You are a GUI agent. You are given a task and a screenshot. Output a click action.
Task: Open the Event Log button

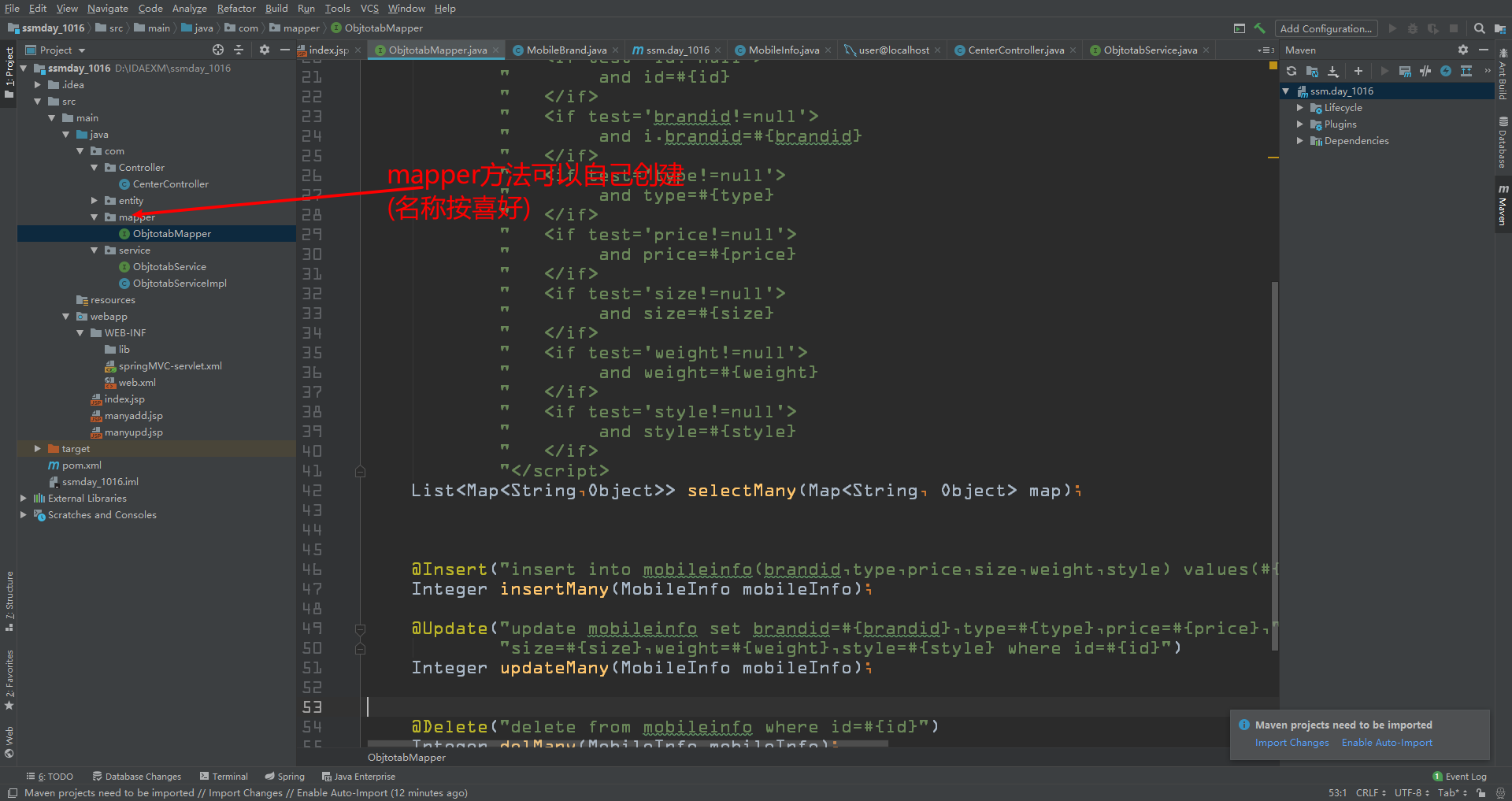click(1459, 777)
